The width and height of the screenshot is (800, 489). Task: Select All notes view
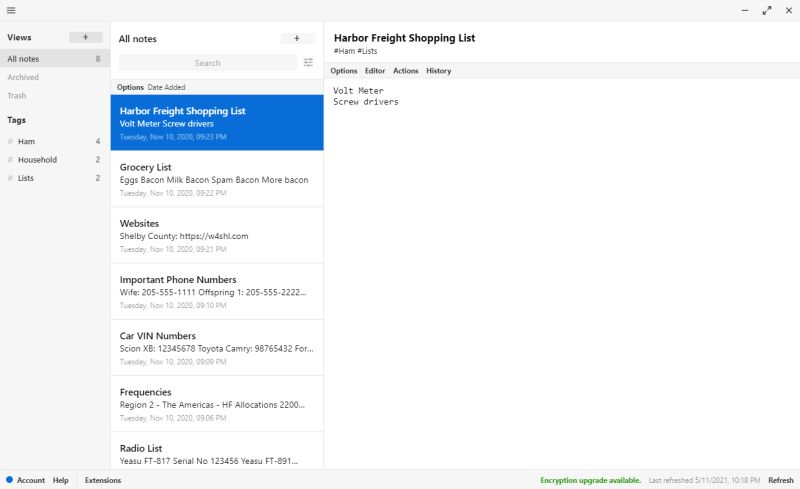click(x=55, y=59)
